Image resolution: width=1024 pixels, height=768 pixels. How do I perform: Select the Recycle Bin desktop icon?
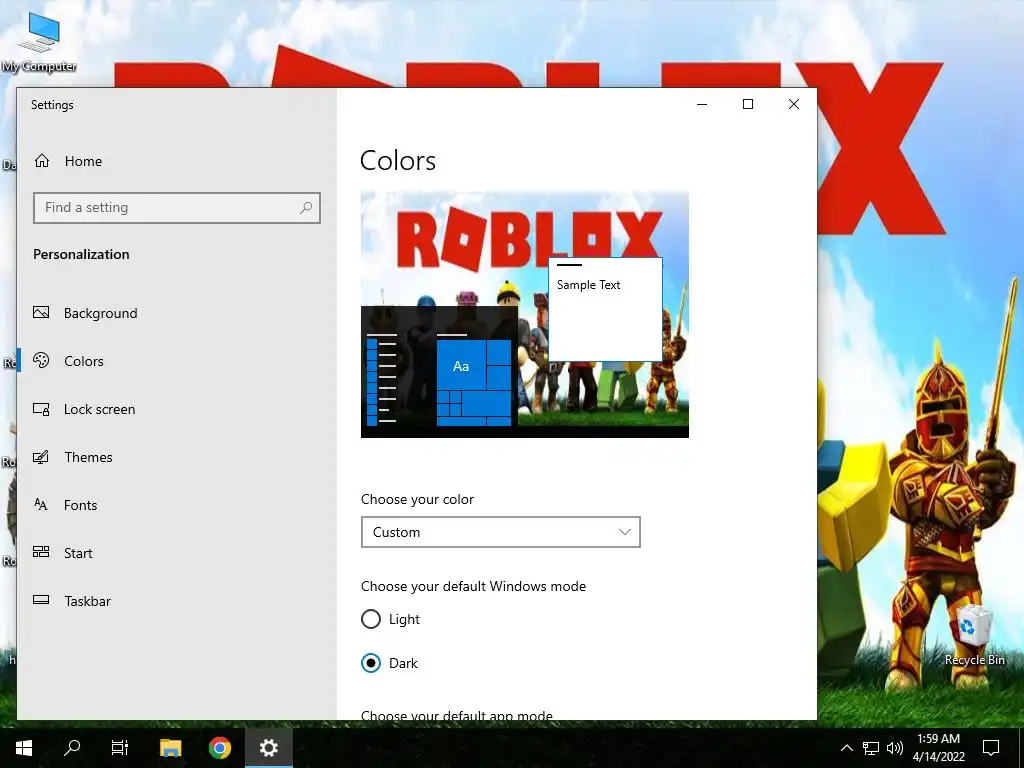click(974, 636)
